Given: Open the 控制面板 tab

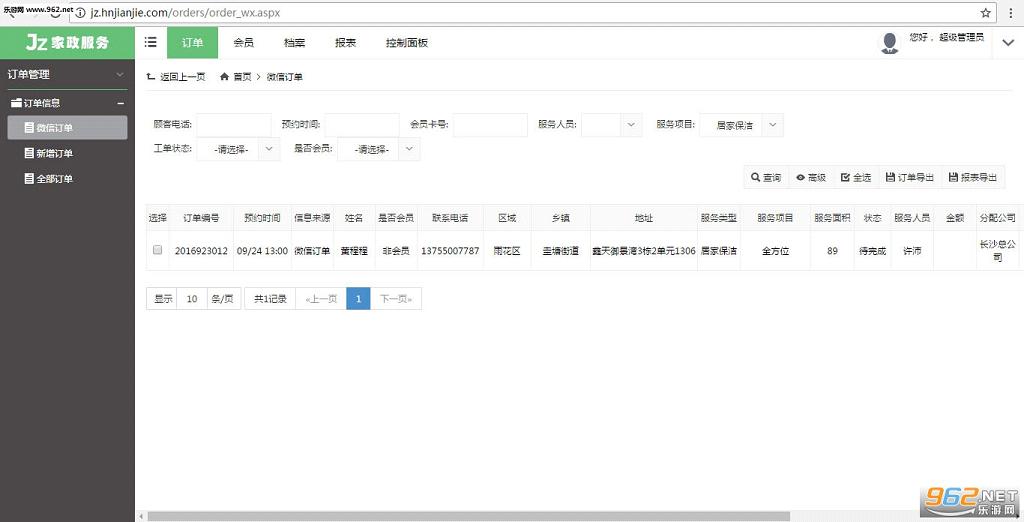Looking at the screenshot, I should click(x=407, y=42).
